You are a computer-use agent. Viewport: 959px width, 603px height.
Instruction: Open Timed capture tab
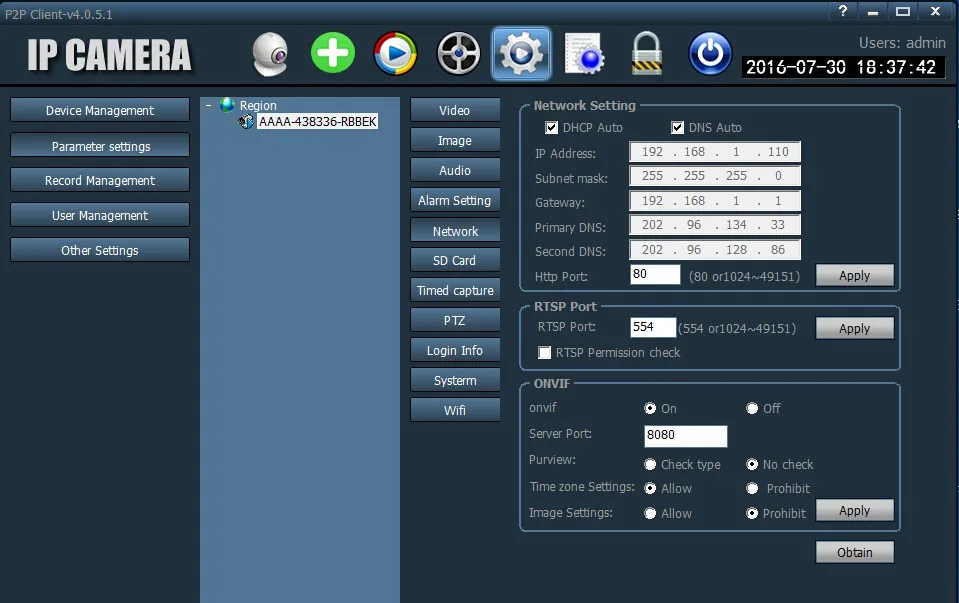454,290
